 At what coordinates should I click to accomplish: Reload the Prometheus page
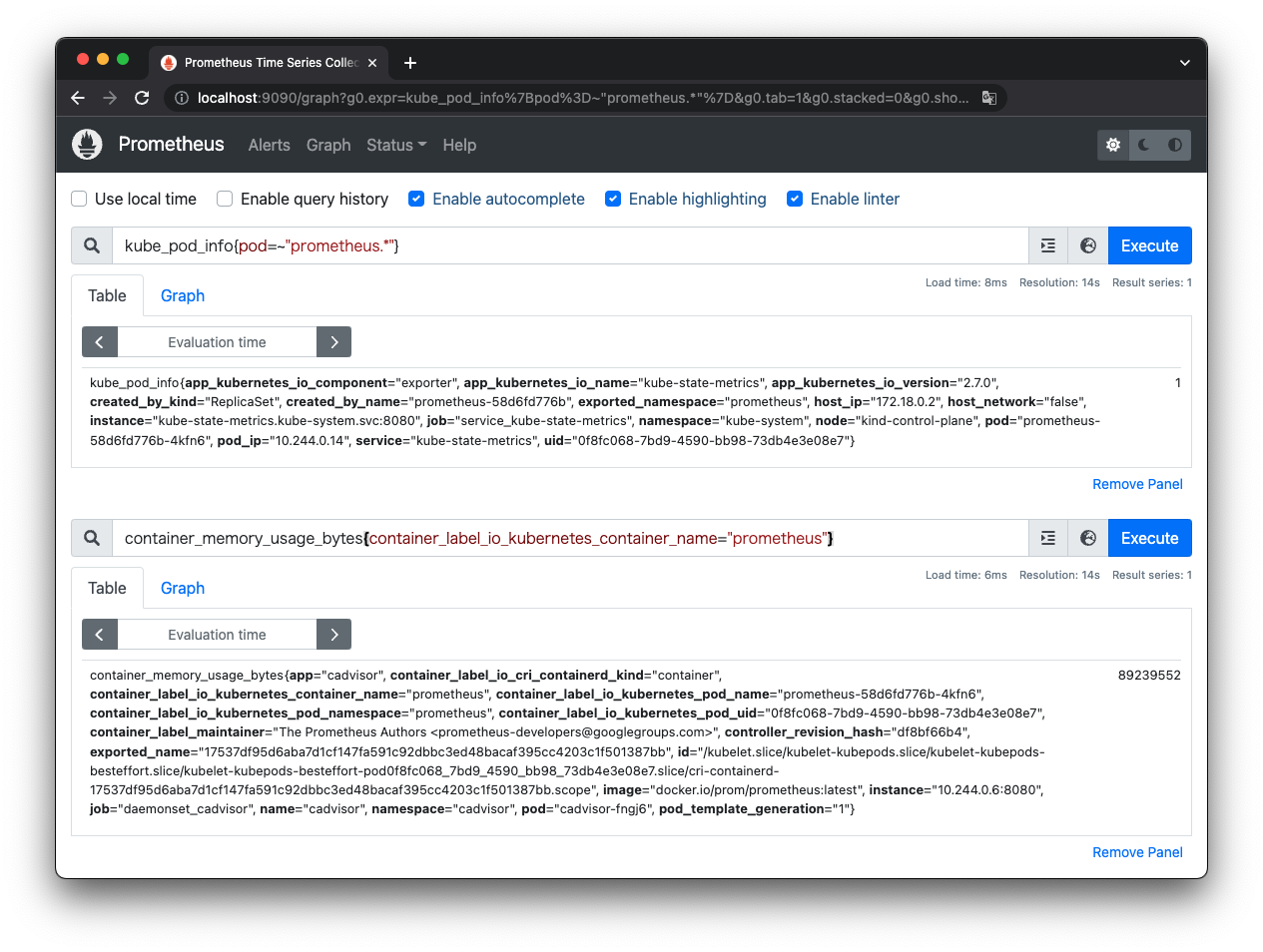pyautogui.click(x=142, y=98)
